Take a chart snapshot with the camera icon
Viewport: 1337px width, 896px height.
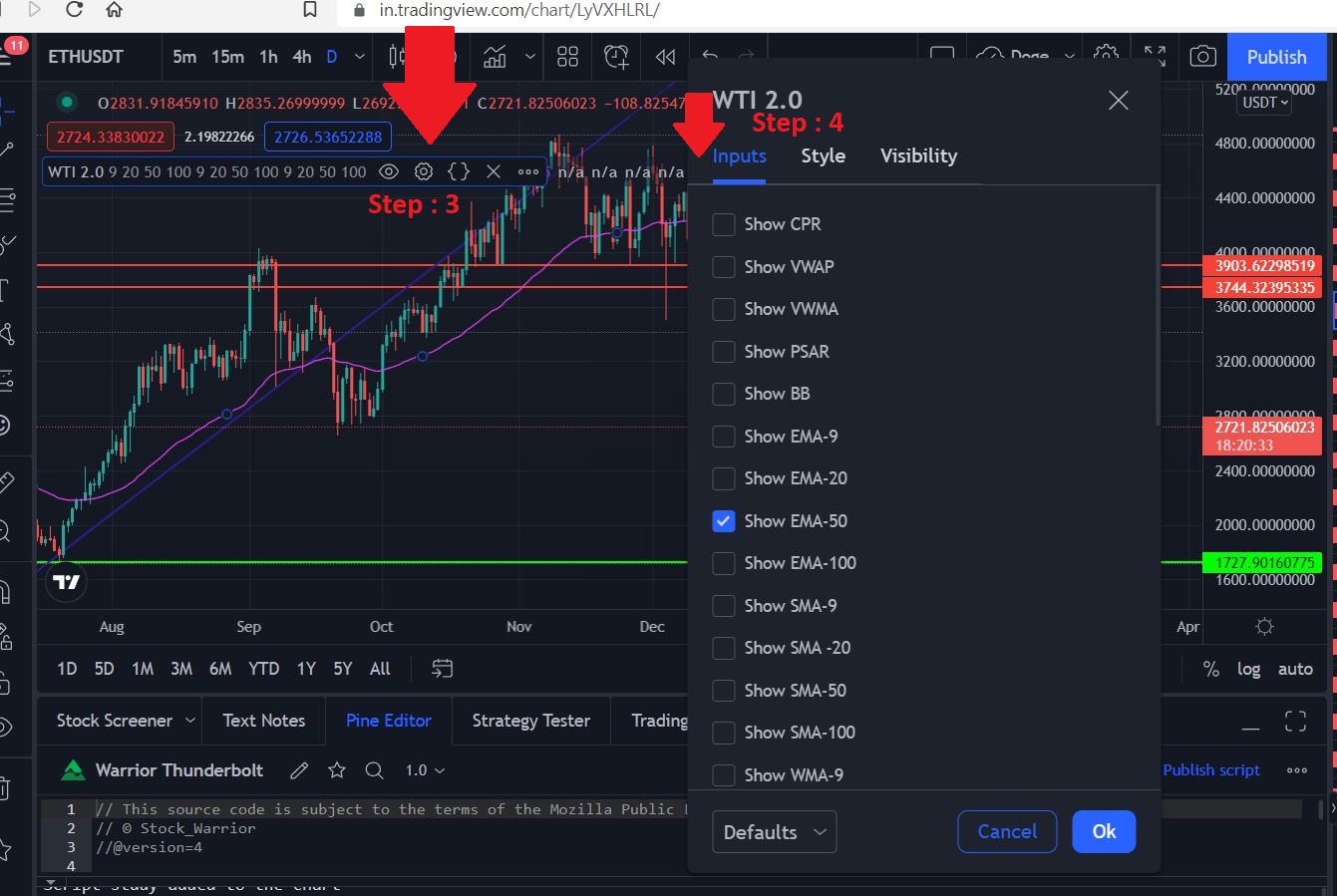[1203, 57]
